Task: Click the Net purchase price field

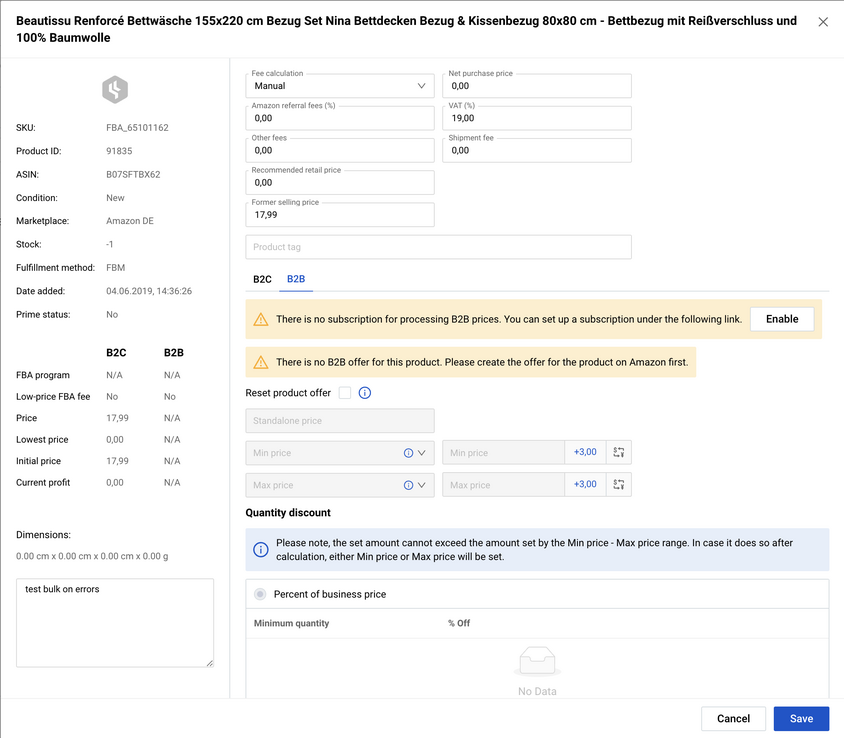Action: pos(537,86)
